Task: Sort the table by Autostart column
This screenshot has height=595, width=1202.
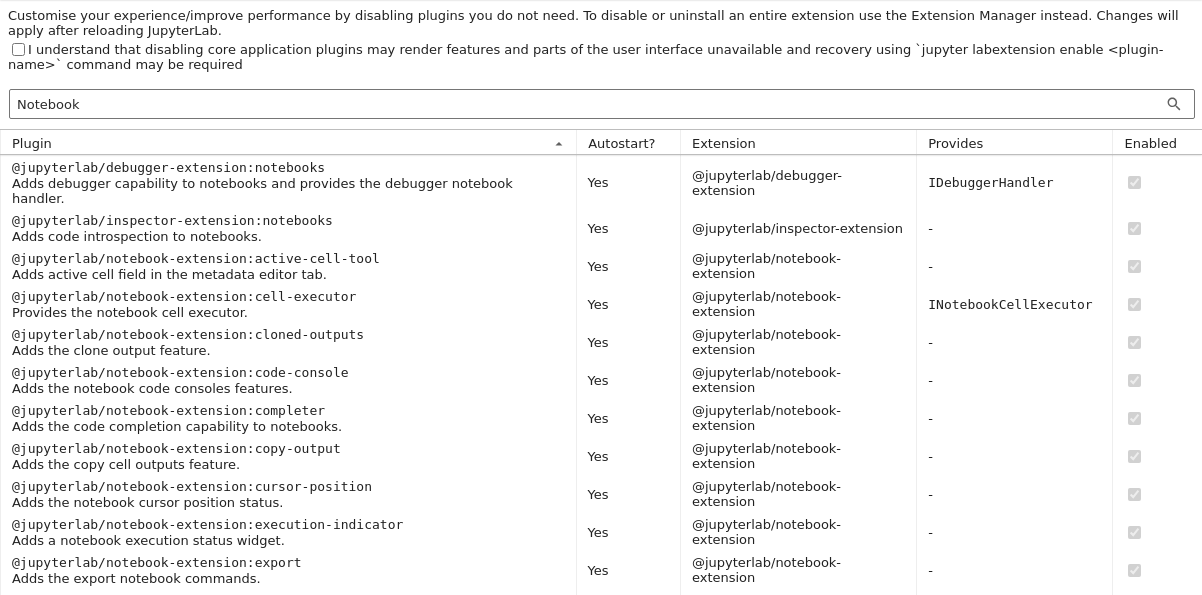Action: (621, 143)
